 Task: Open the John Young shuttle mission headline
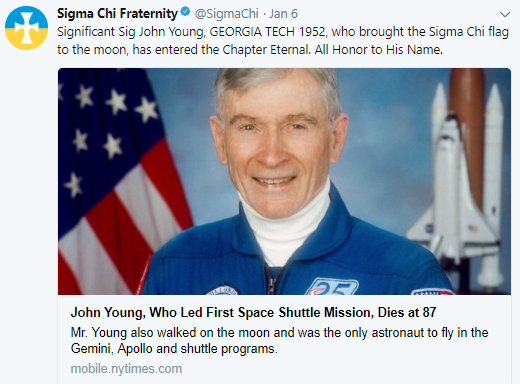[253, 313]
